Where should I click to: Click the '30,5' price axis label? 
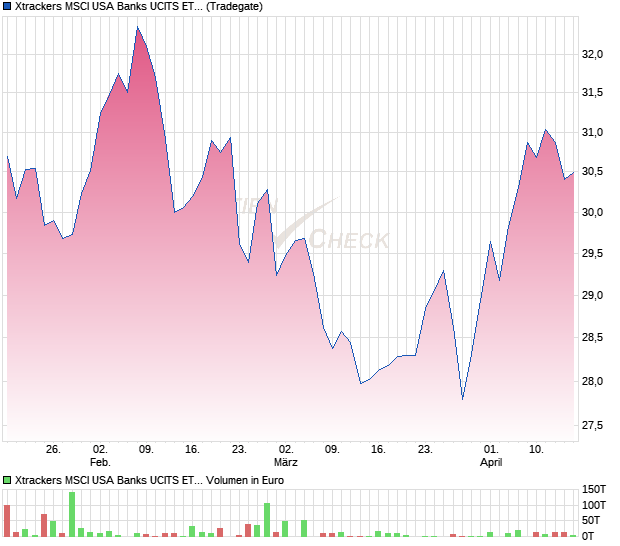592,171
